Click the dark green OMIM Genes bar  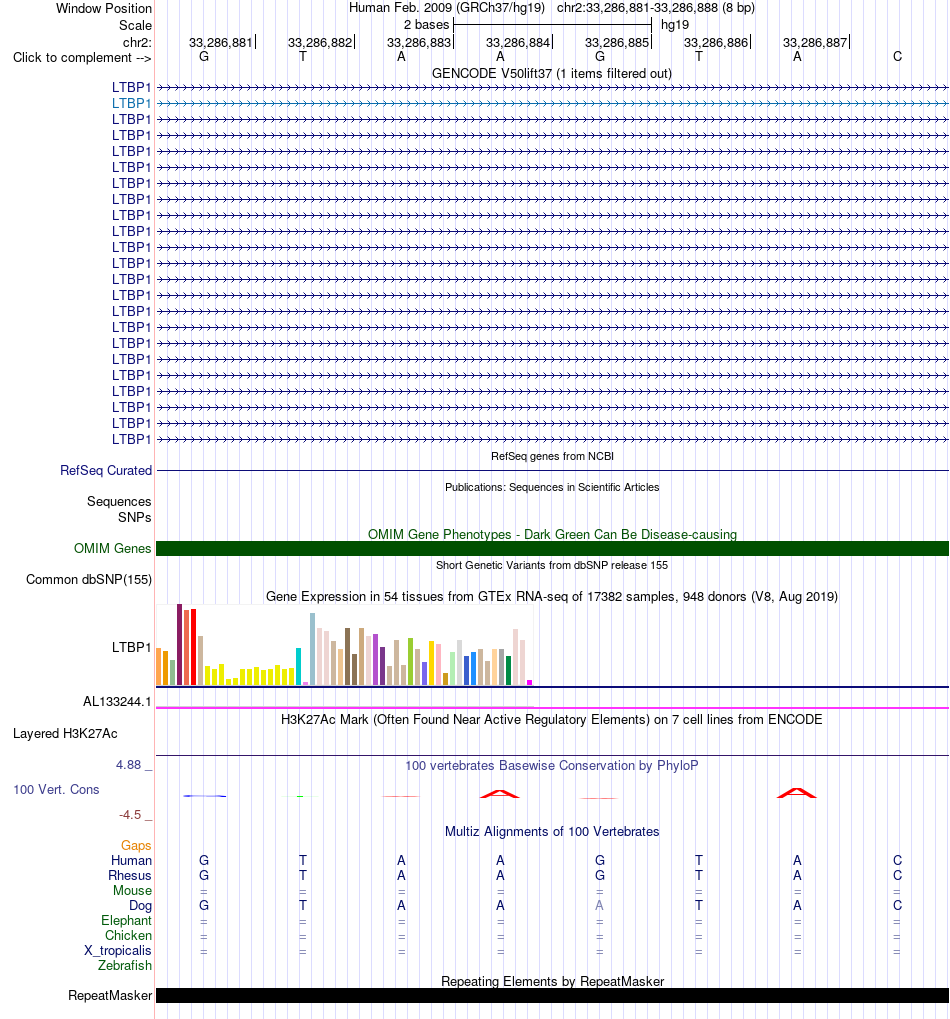click(552, 548)
